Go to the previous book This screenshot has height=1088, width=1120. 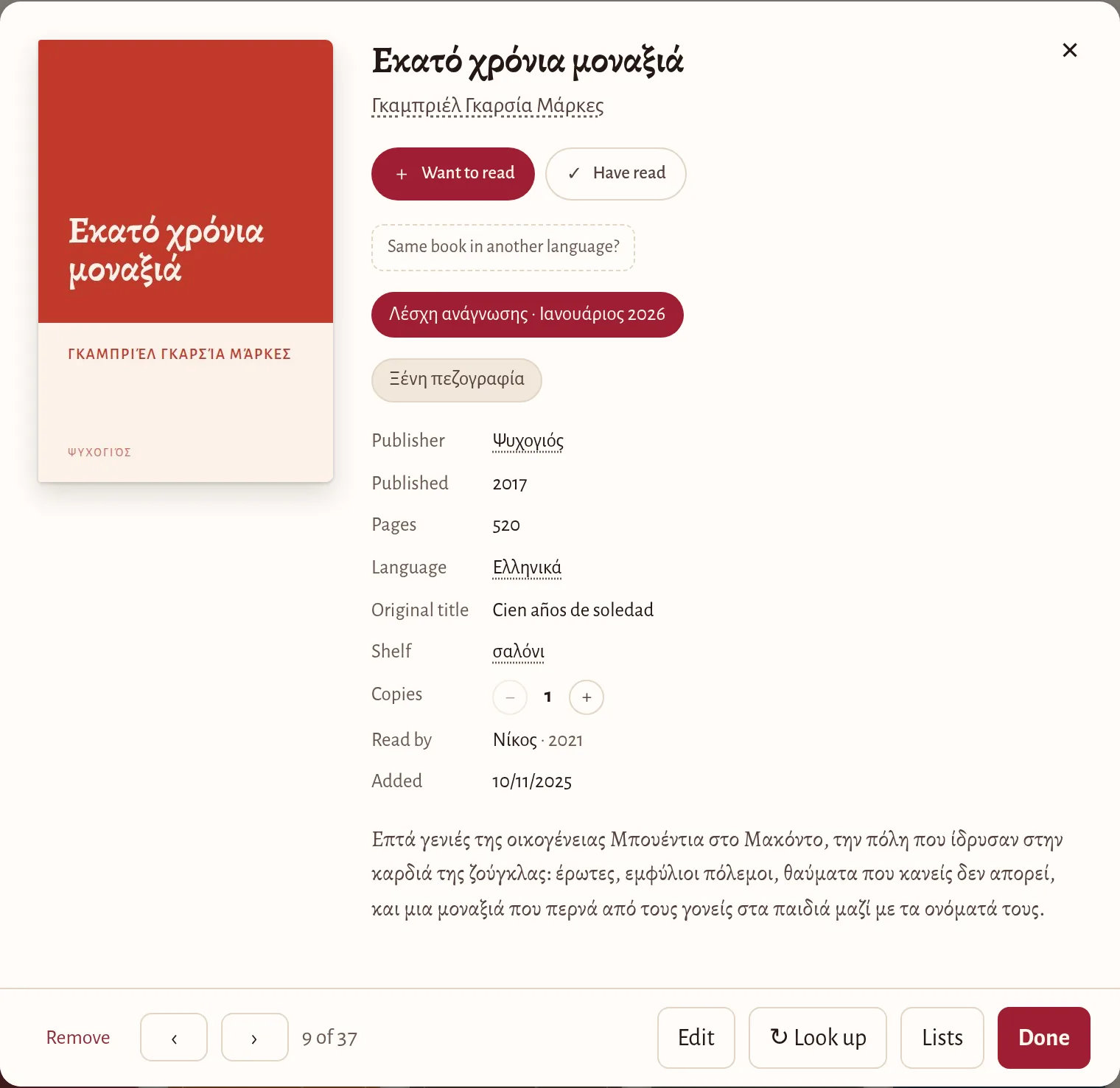174,1037
